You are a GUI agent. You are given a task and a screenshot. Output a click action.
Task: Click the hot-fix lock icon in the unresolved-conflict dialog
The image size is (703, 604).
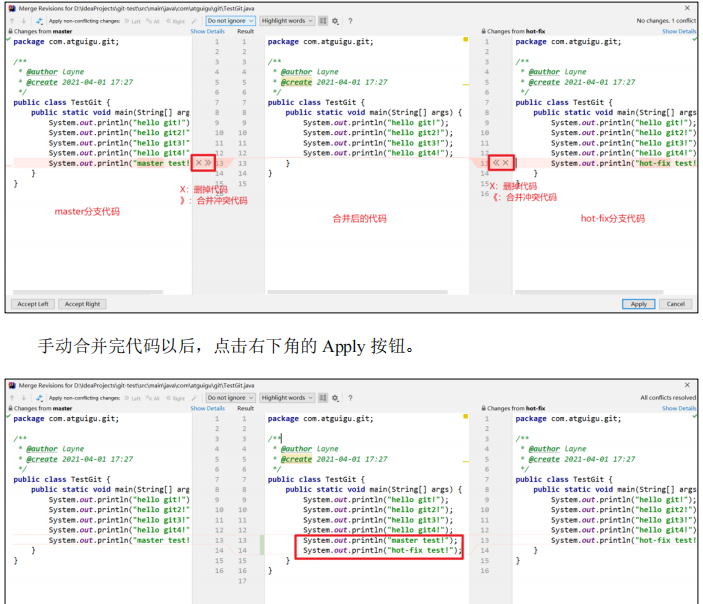[484, 31]
